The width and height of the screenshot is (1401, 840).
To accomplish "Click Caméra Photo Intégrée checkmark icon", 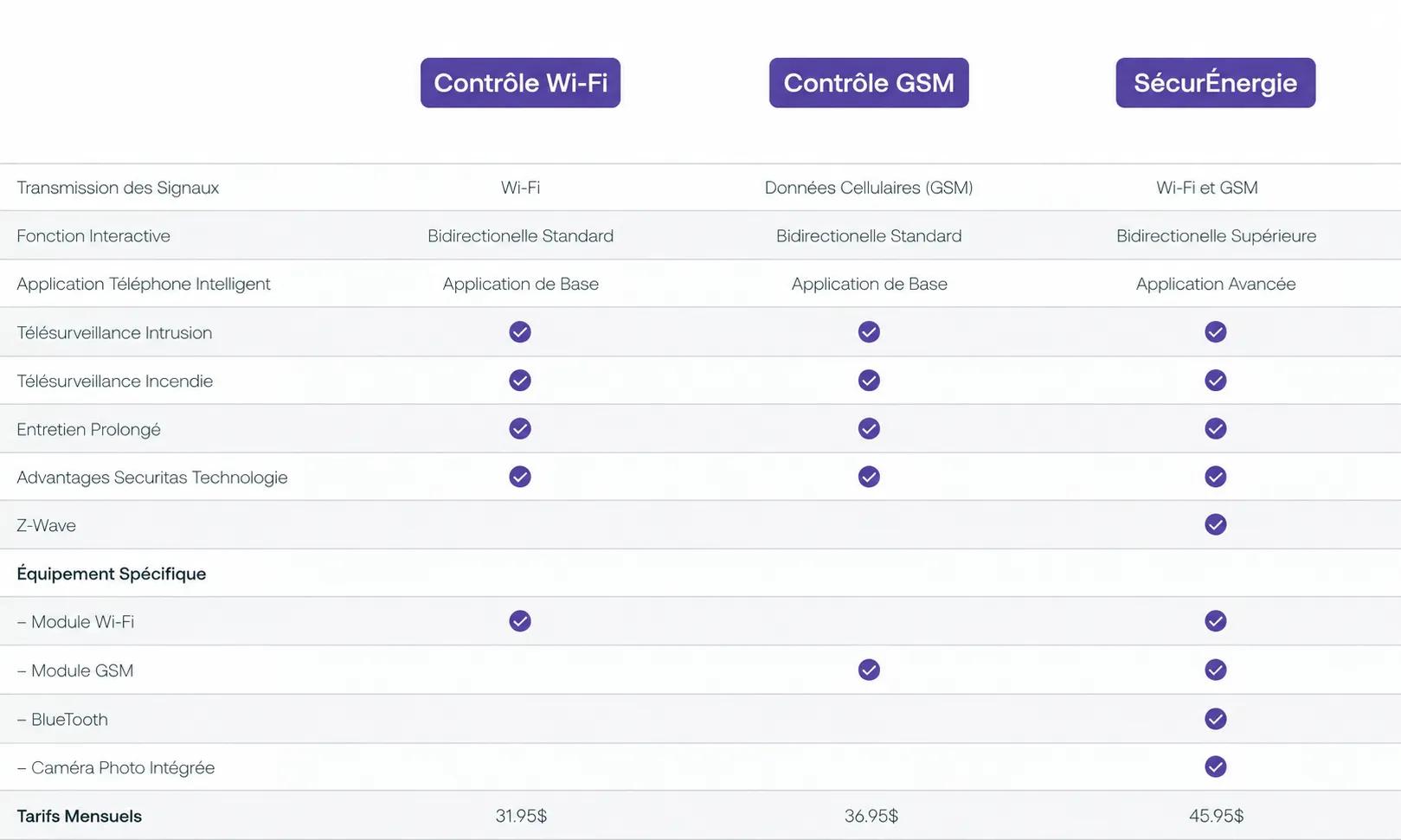I will pos(1216,766).
